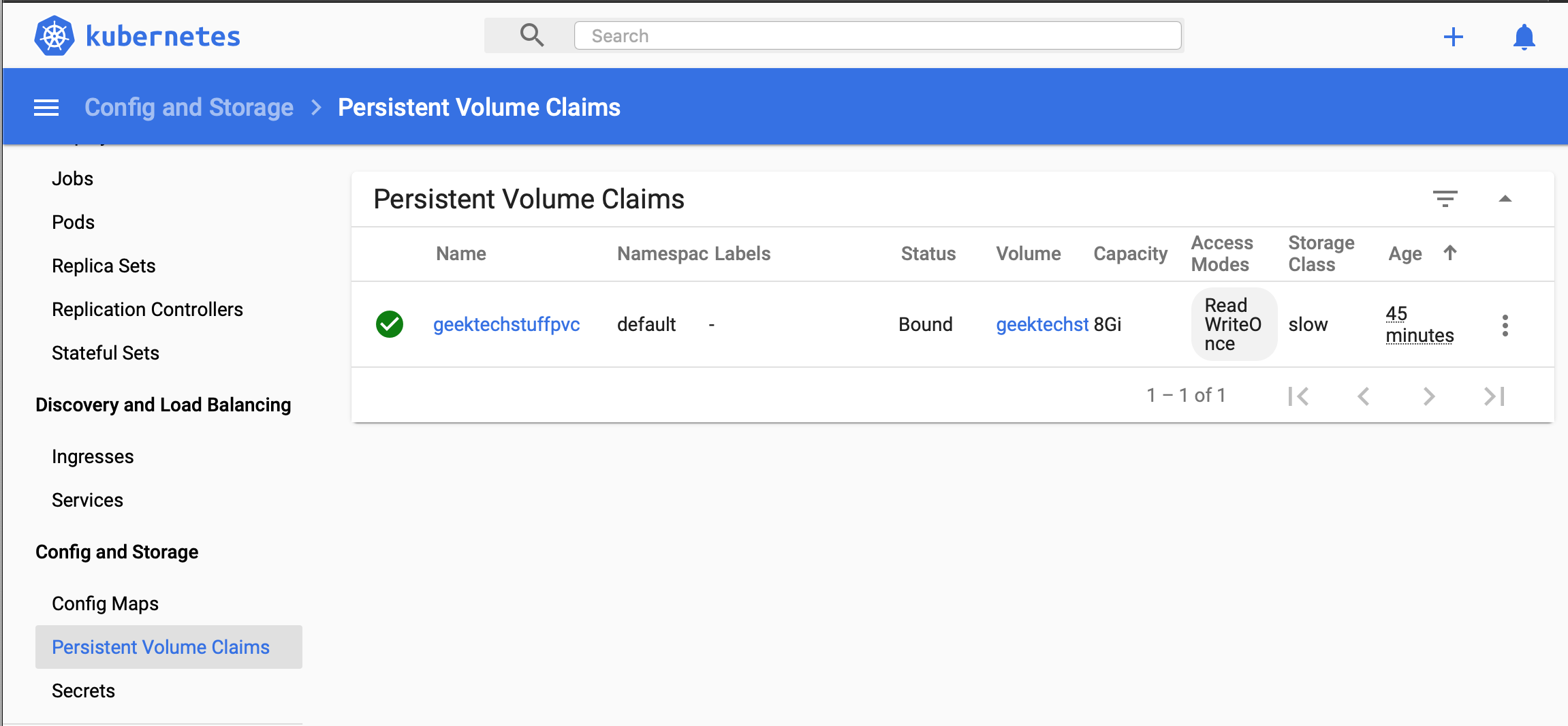The width and height of the screenshot is (1568, 726).
Task: Sort by the Status column header
Action: click(928, 254)
